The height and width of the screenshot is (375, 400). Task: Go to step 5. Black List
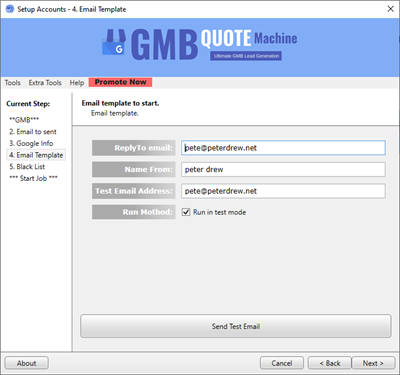(x=27, y=167)
